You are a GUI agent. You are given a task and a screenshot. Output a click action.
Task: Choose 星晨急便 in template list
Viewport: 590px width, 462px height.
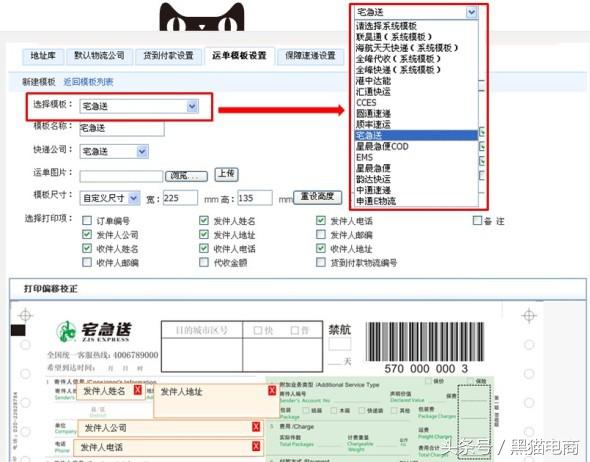pos(417,168)
